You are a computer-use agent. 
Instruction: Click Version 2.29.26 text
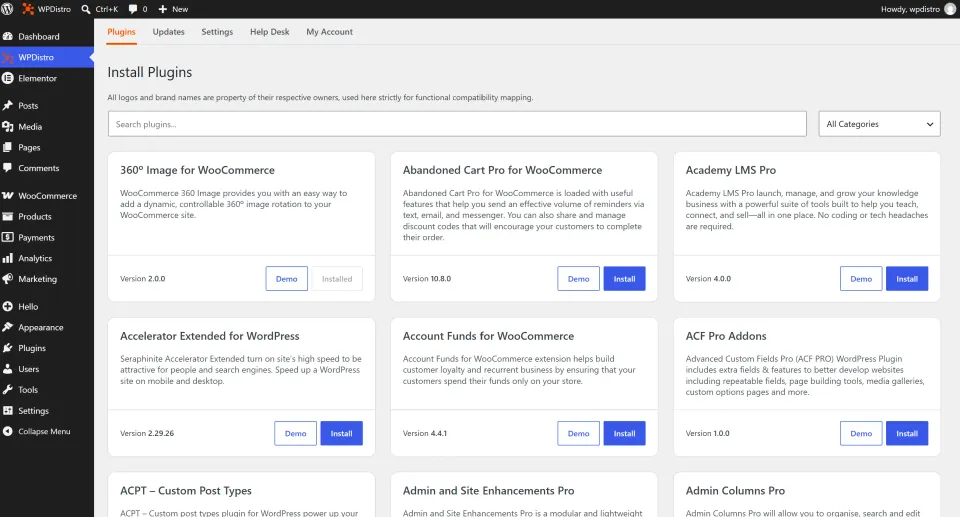pyautogui.click(x=147, y=433)
